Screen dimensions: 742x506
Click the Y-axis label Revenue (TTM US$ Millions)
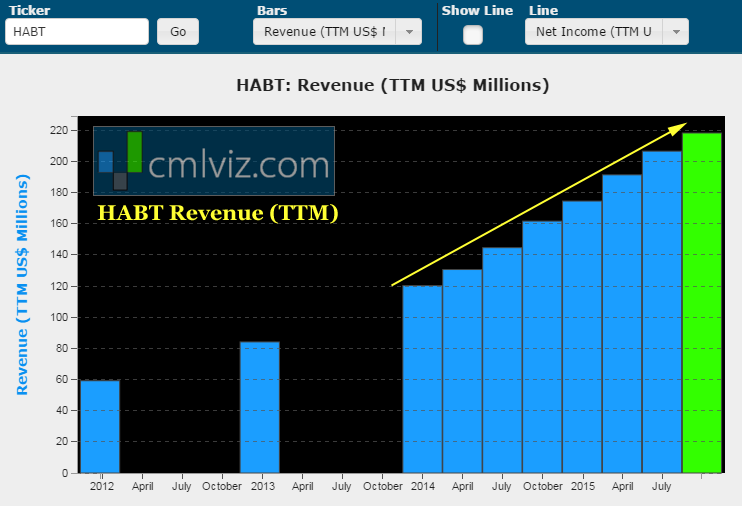coord(22,285)
